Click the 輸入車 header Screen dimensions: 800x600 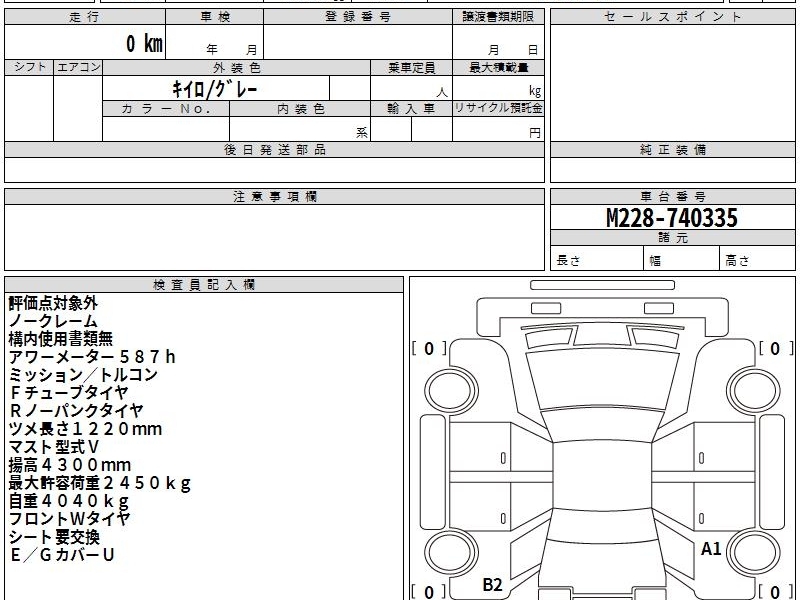[411, 109]
